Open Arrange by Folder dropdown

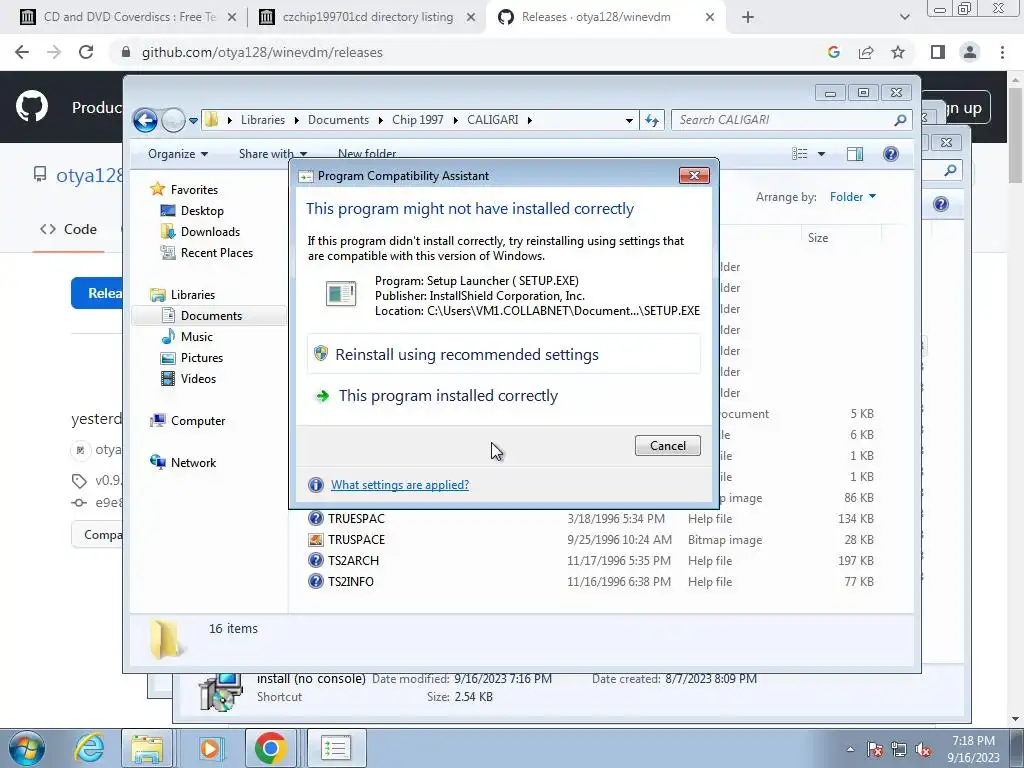coord(853,197)
